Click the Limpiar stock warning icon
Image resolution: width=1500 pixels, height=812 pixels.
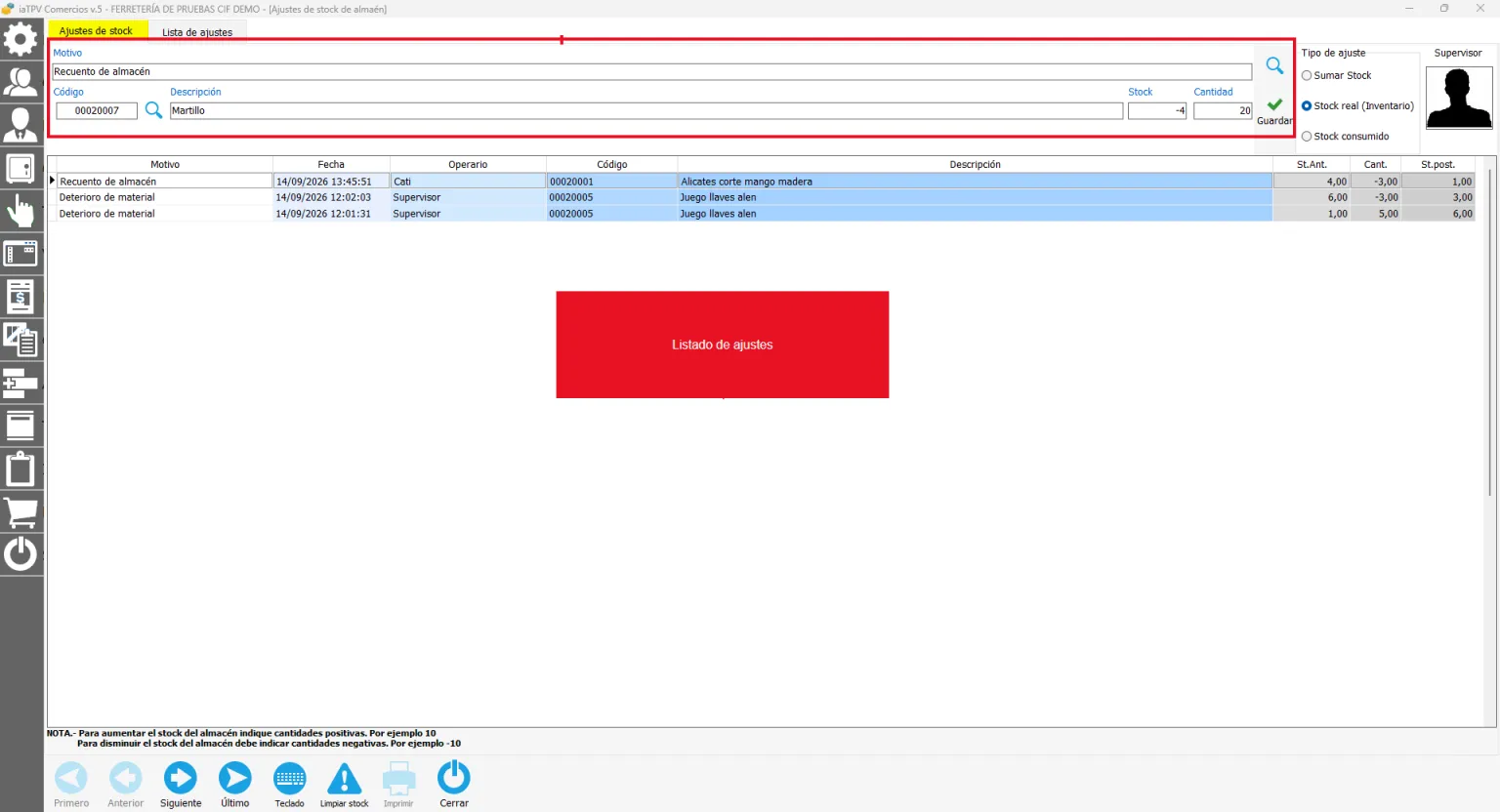pos(344,779)
